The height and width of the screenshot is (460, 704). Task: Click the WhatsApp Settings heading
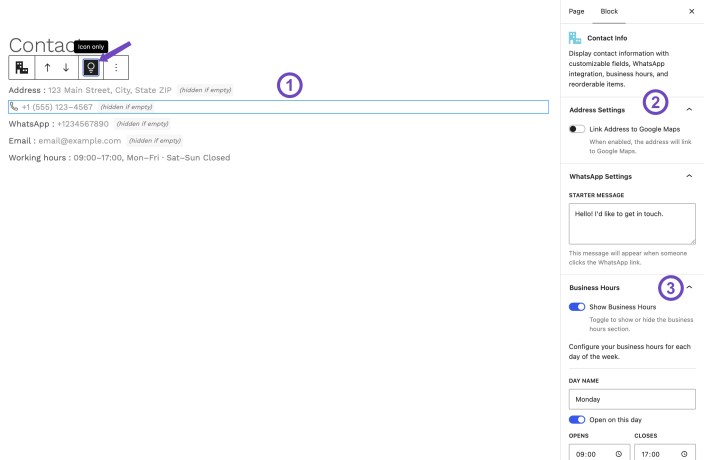[x=600, y=176]
